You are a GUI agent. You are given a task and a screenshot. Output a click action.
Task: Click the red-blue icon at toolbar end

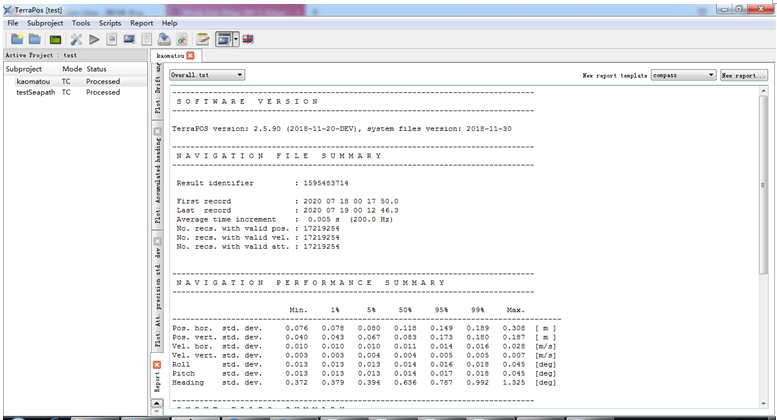point(247,39)
